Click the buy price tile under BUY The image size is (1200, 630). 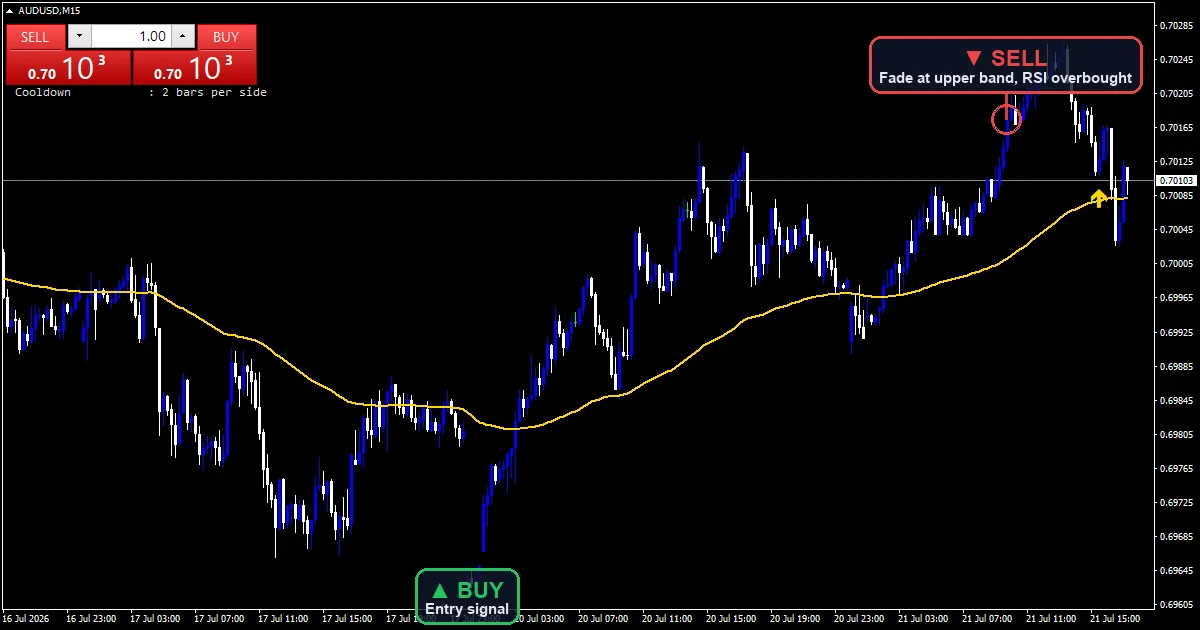(x=194, y=68)
